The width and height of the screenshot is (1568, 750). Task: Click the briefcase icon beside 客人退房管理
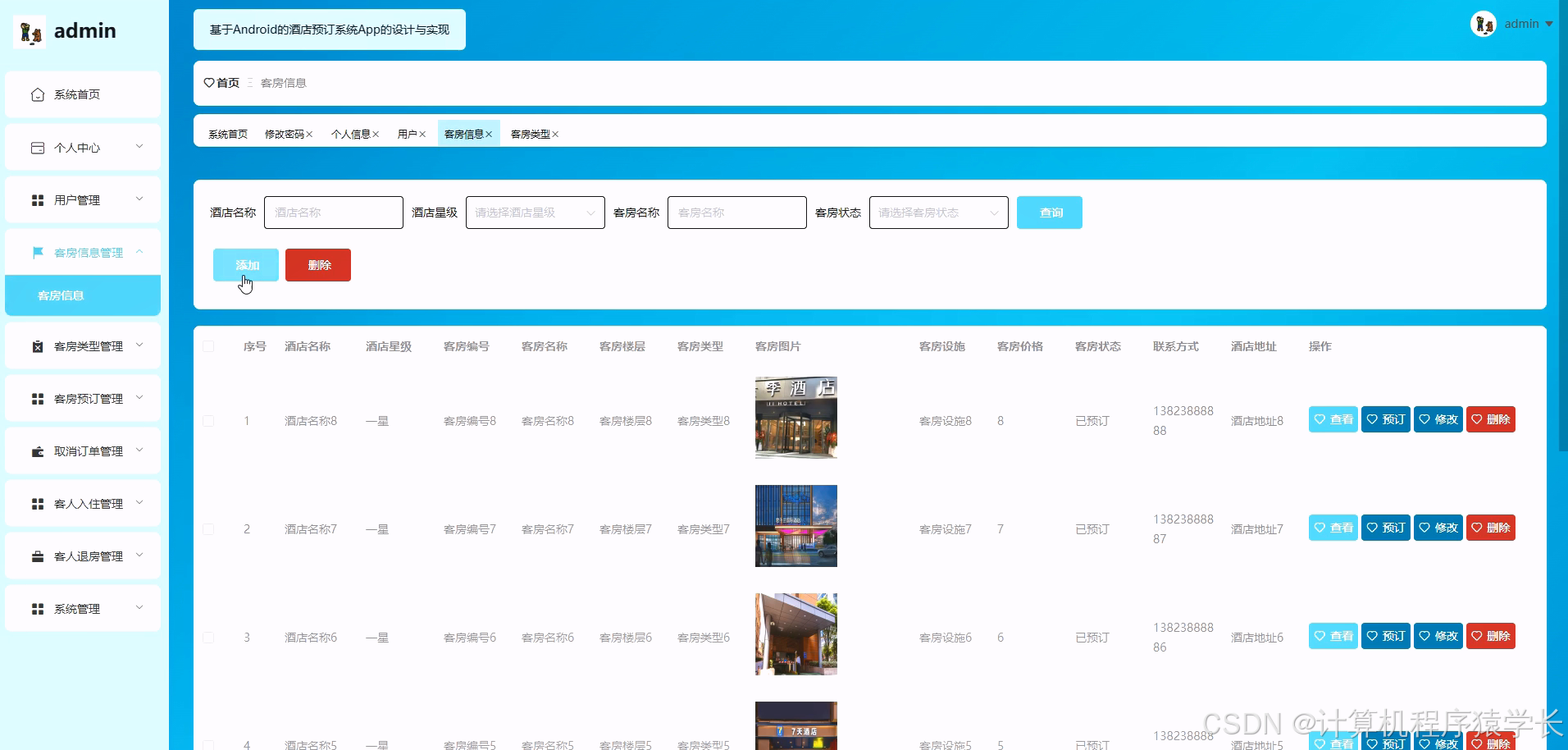38,556
